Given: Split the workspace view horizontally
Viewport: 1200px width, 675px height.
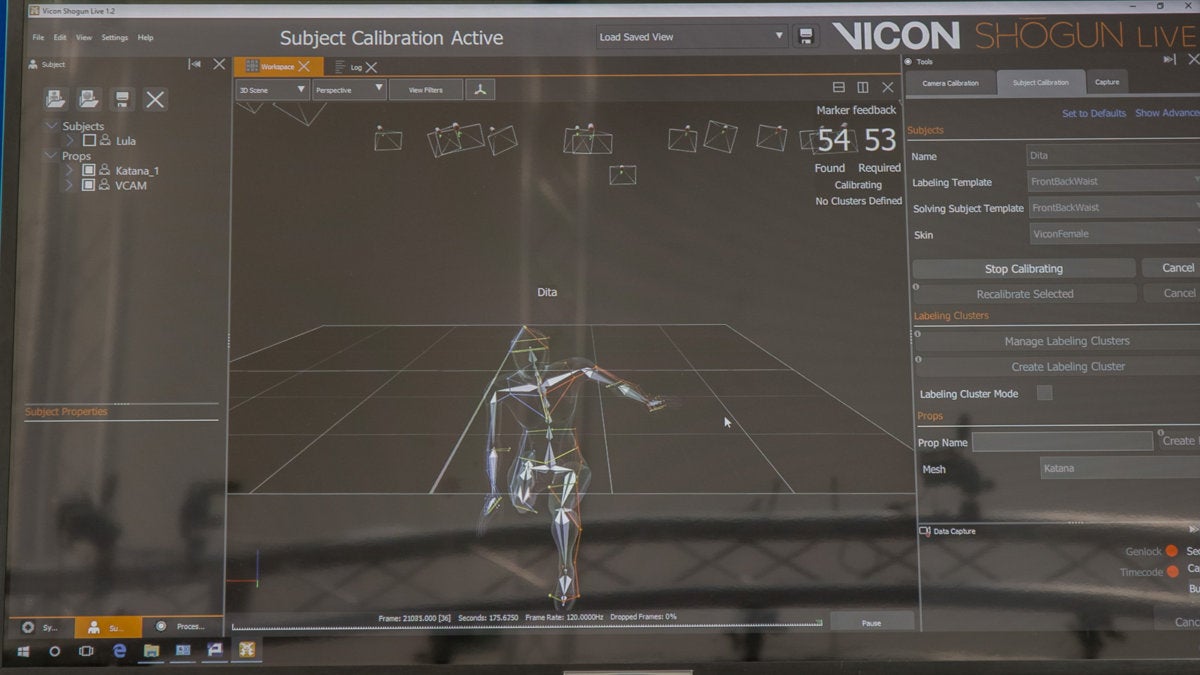Looking at the screenshot, I should coord(839,88).
